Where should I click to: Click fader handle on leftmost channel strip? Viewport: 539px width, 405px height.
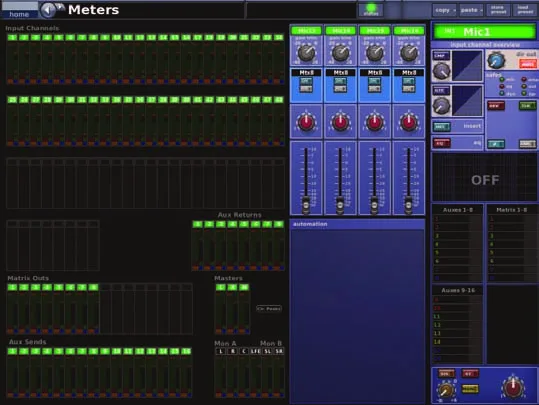coord(306,205)
